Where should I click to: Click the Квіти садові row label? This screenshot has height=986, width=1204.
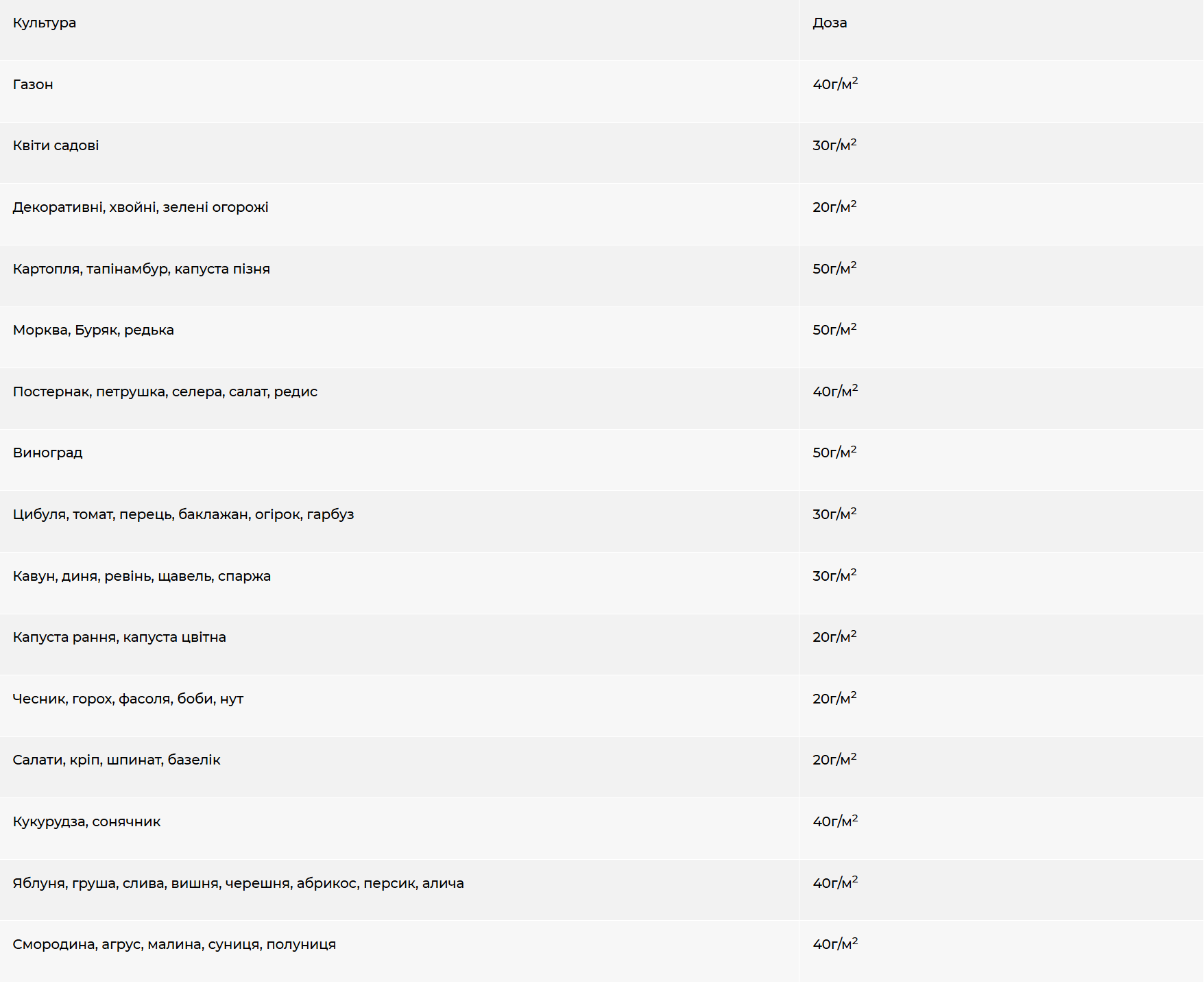pyautogui.click(x=56, y=146)
